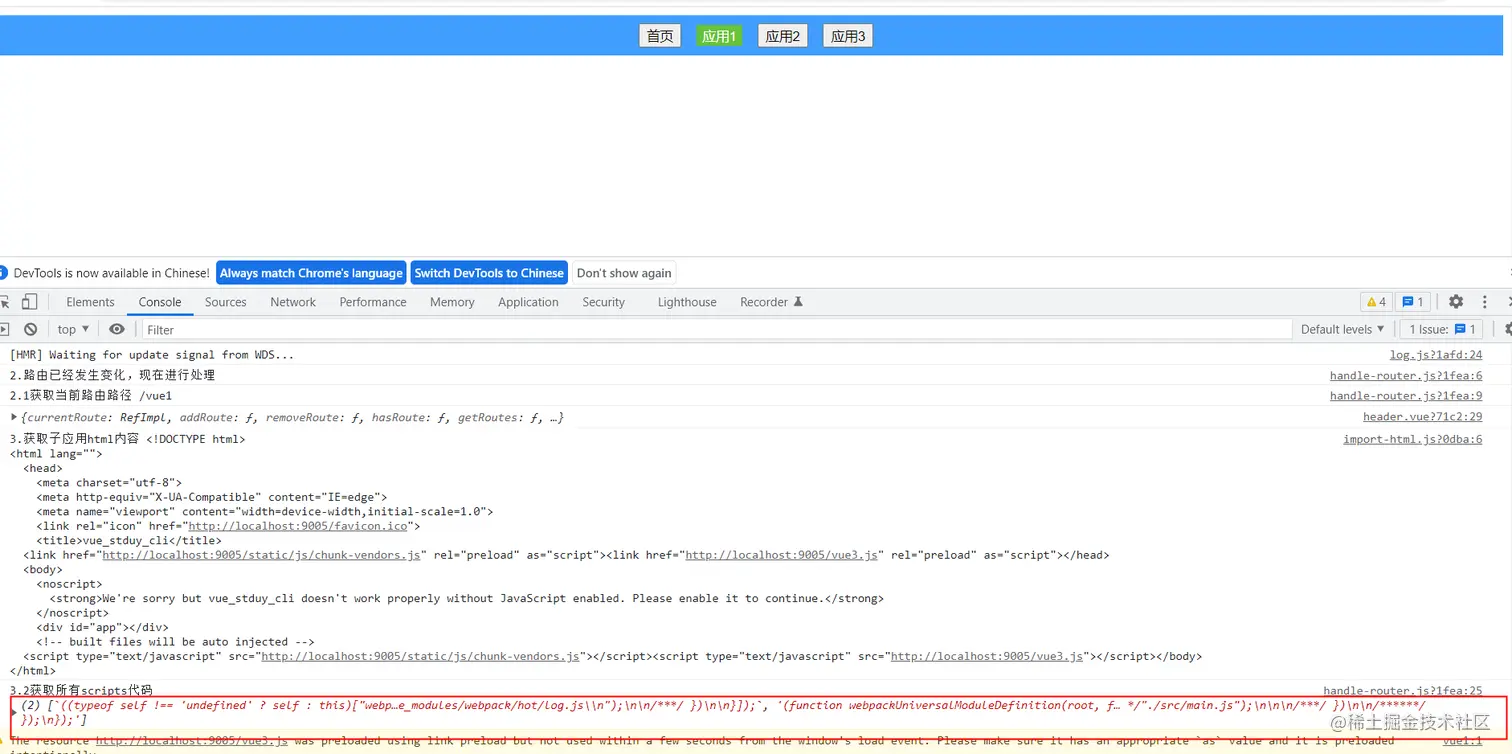Click the 应用2 button
The image size is (1512, 754).
[783, 36]
